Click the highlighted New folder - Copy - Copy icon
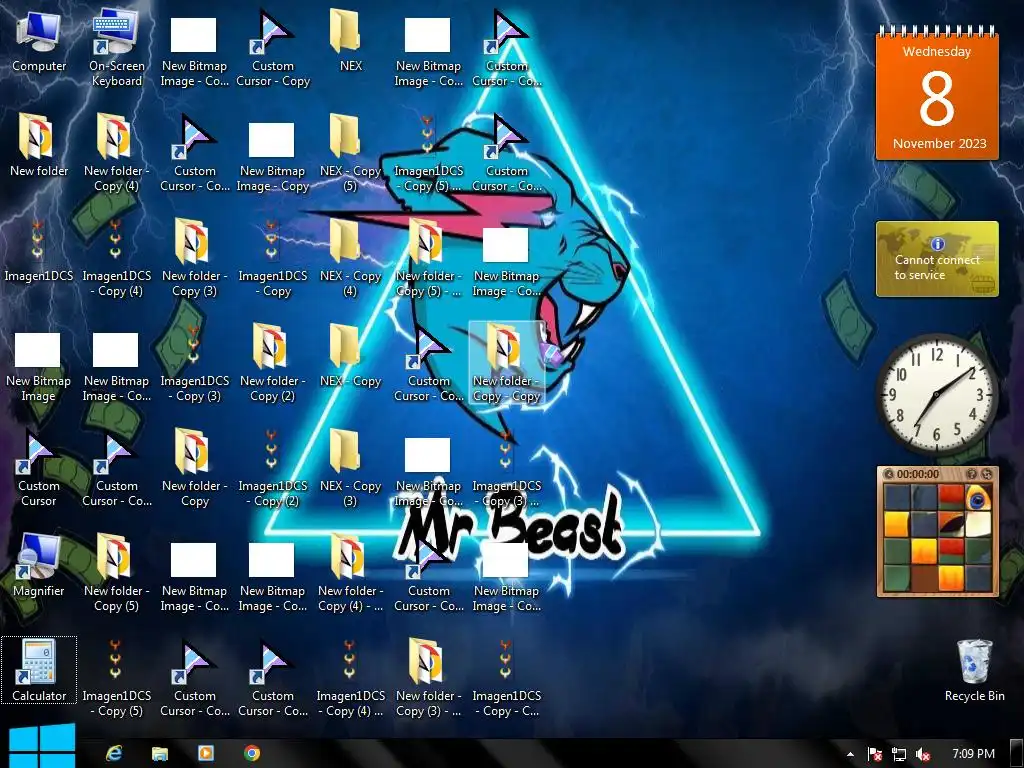This screenshot has width=1024, height=768. [506, 363]
